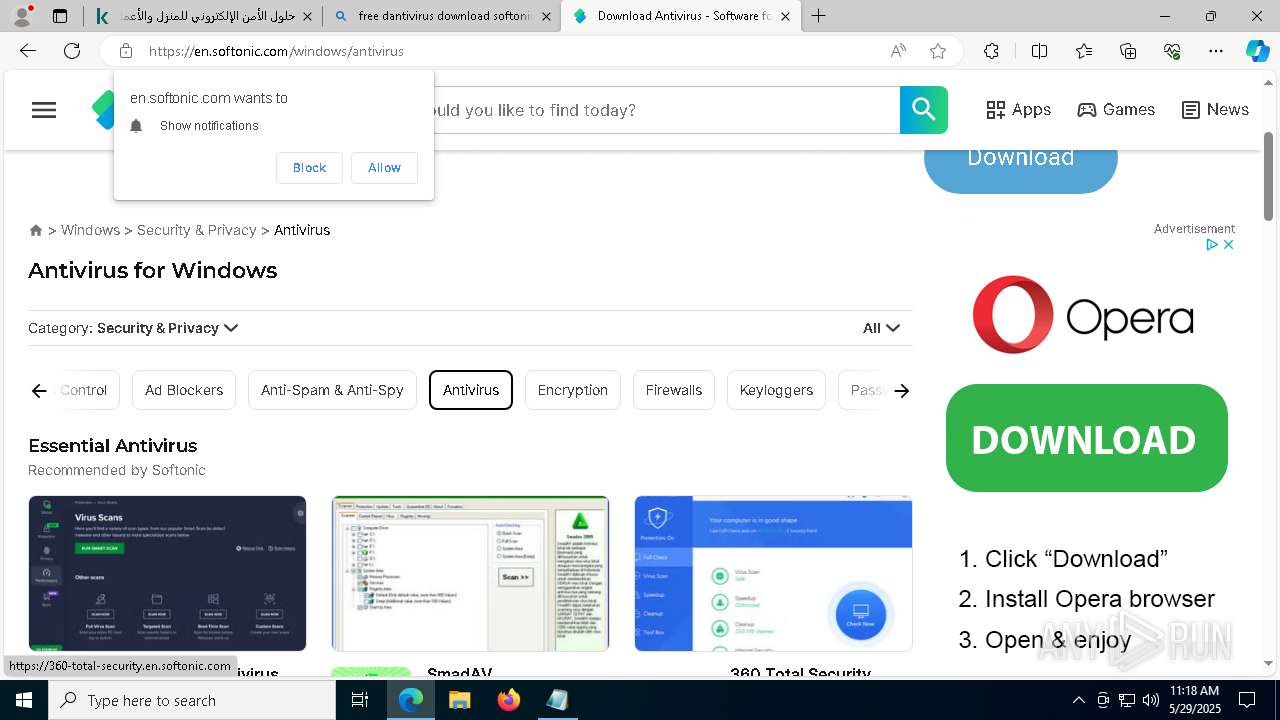This screenshot has height=720, width=1280.
Task: Click the Softonic search input field
Action: [x=665, y=110]
